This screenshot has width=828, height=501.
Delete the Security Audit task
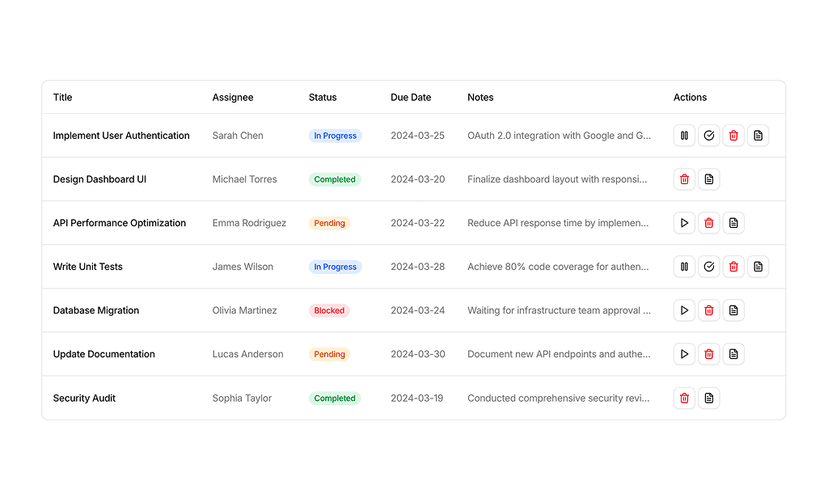684,398
